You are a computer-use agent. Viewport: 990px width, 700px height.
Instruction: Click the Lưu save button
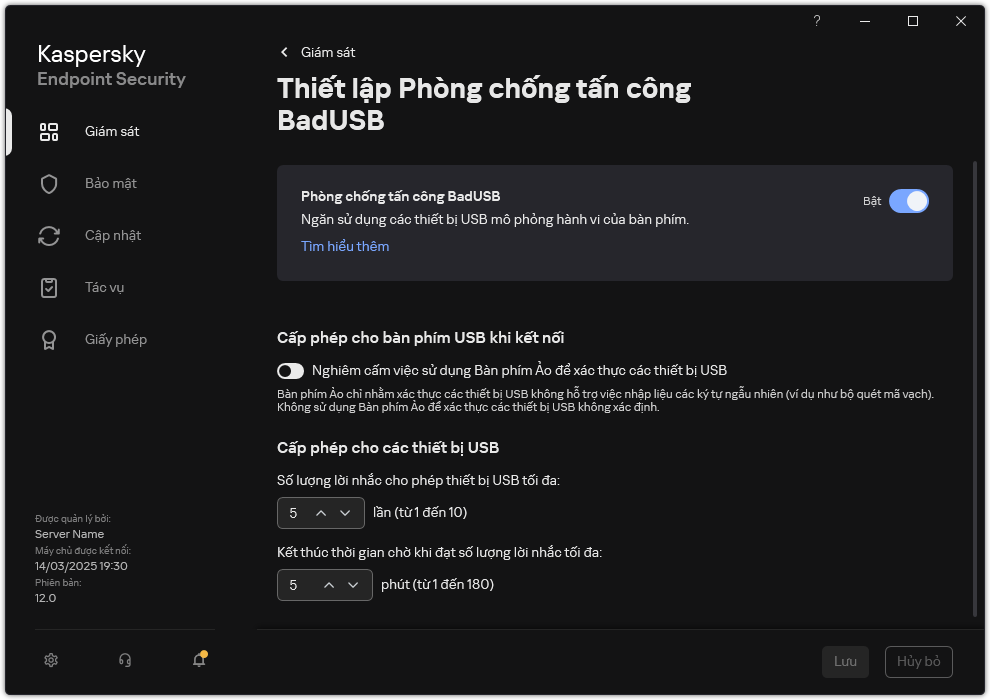[x=845, y=662]
